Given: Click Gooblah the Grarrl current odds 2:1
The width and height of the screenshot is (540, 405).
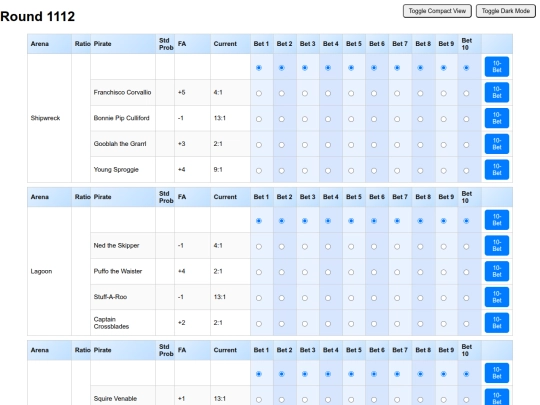Looking at the screenshot, I should click(x=218, y=144).
